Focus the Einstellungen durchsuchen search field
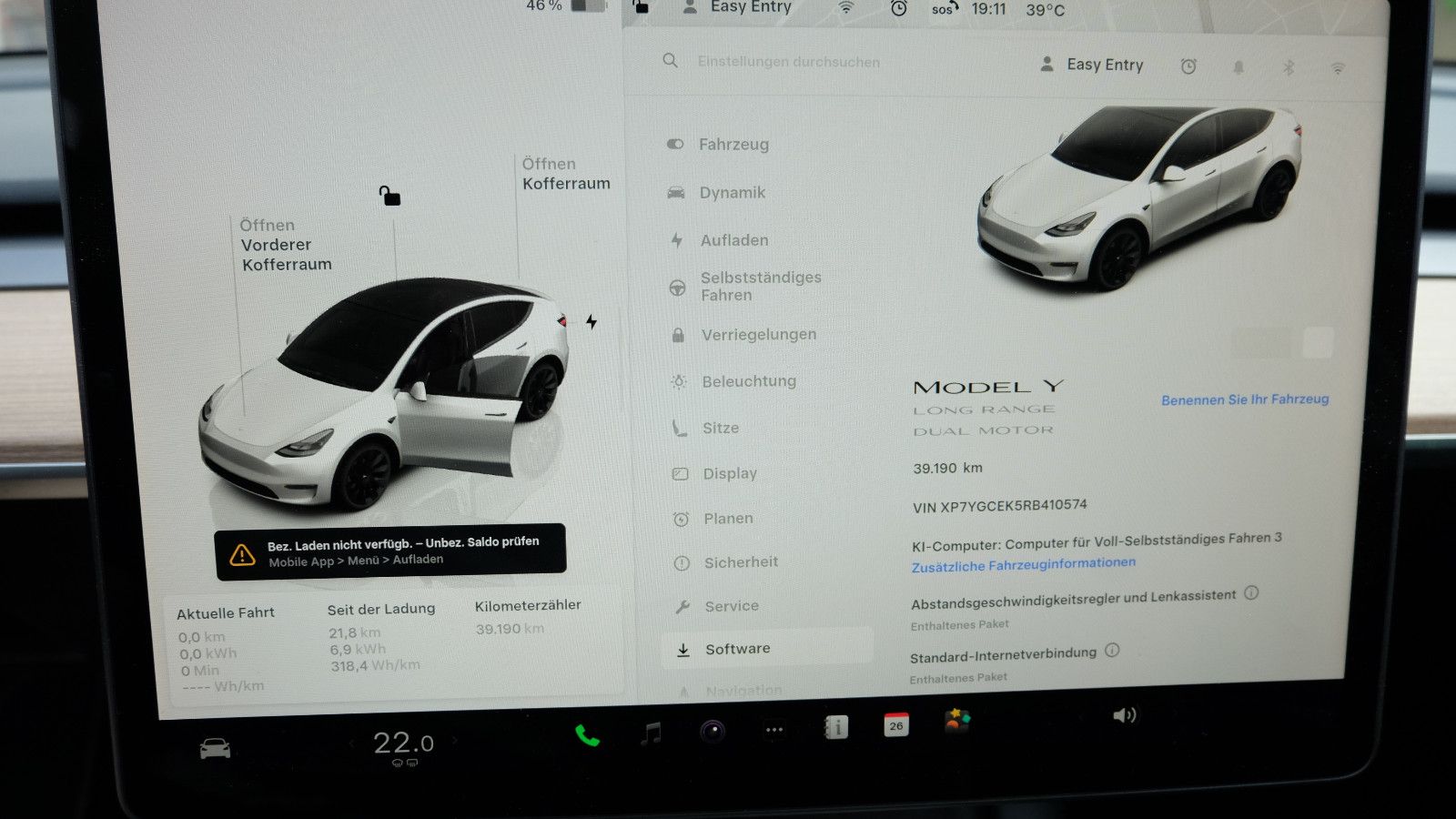Viewport: 1456px width, 819px height. (x=789, y=62)
